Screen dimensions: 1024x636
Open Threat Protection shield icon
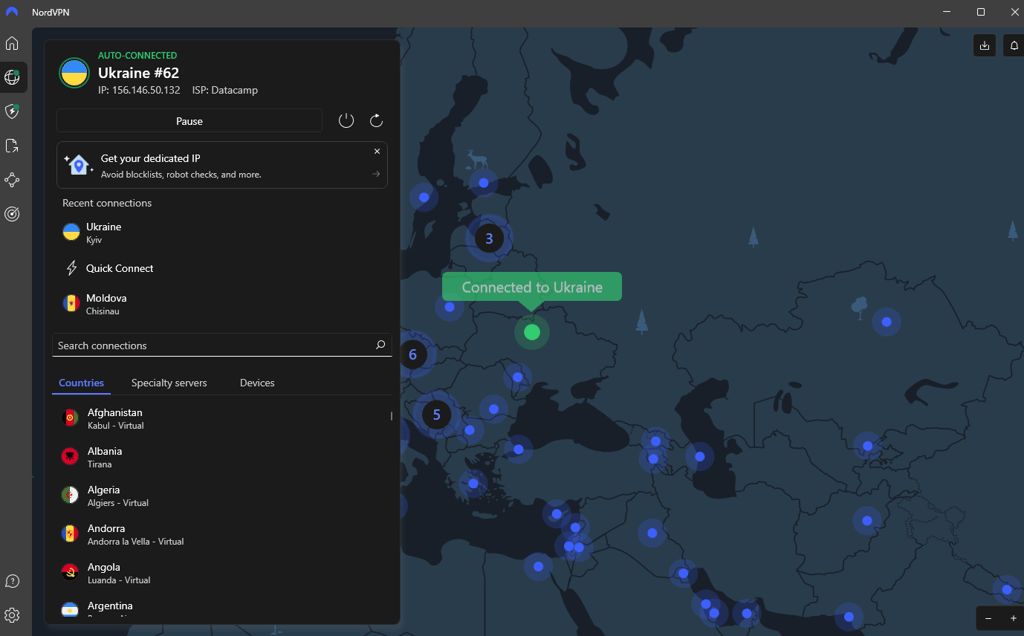tap(12, 111)
